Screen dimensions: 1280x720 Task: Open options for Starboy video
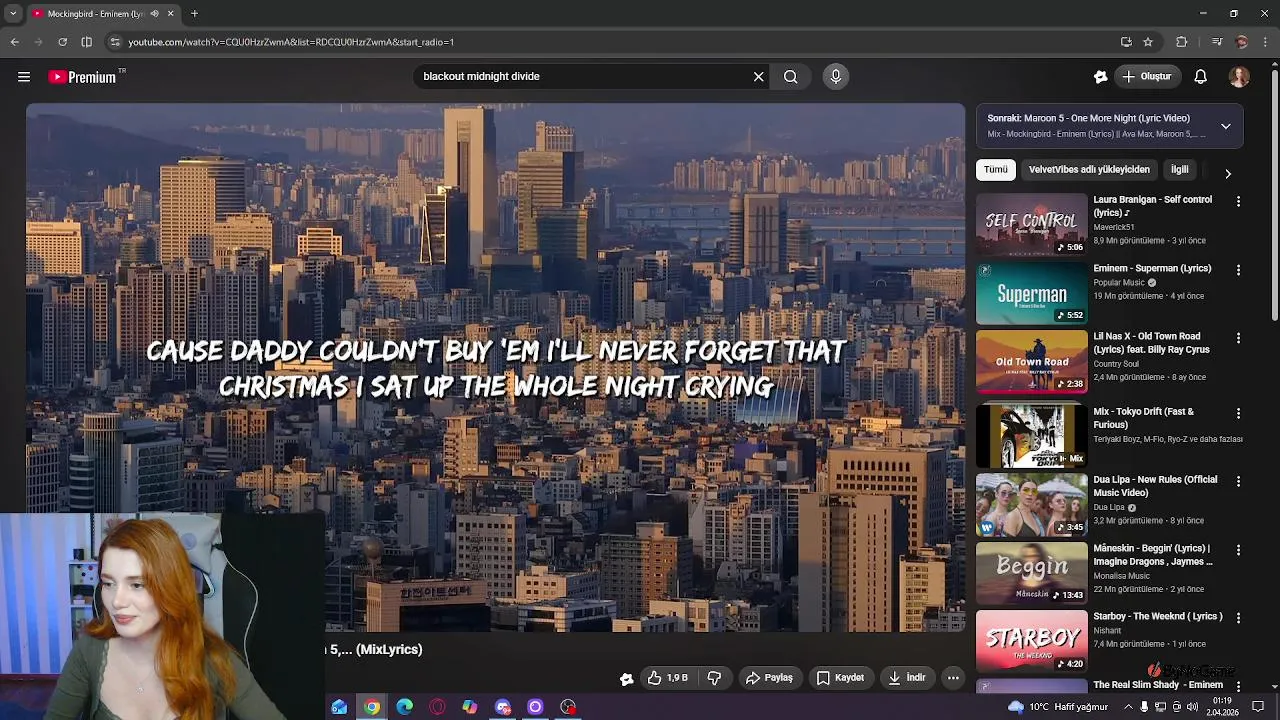click(1238, 618)
